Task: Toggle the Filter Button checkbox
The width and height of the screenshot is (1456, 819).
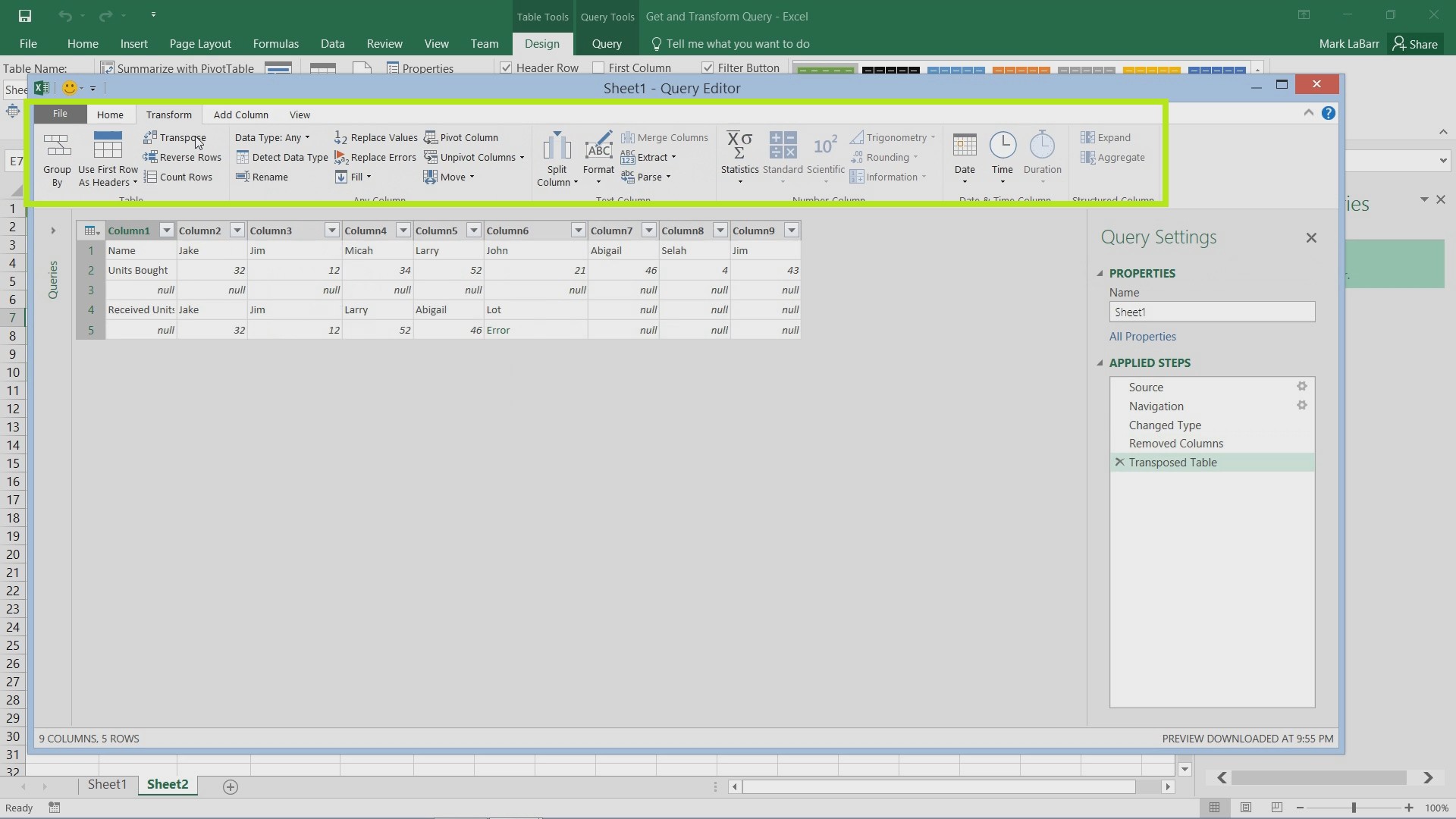Action: point(708,68)
